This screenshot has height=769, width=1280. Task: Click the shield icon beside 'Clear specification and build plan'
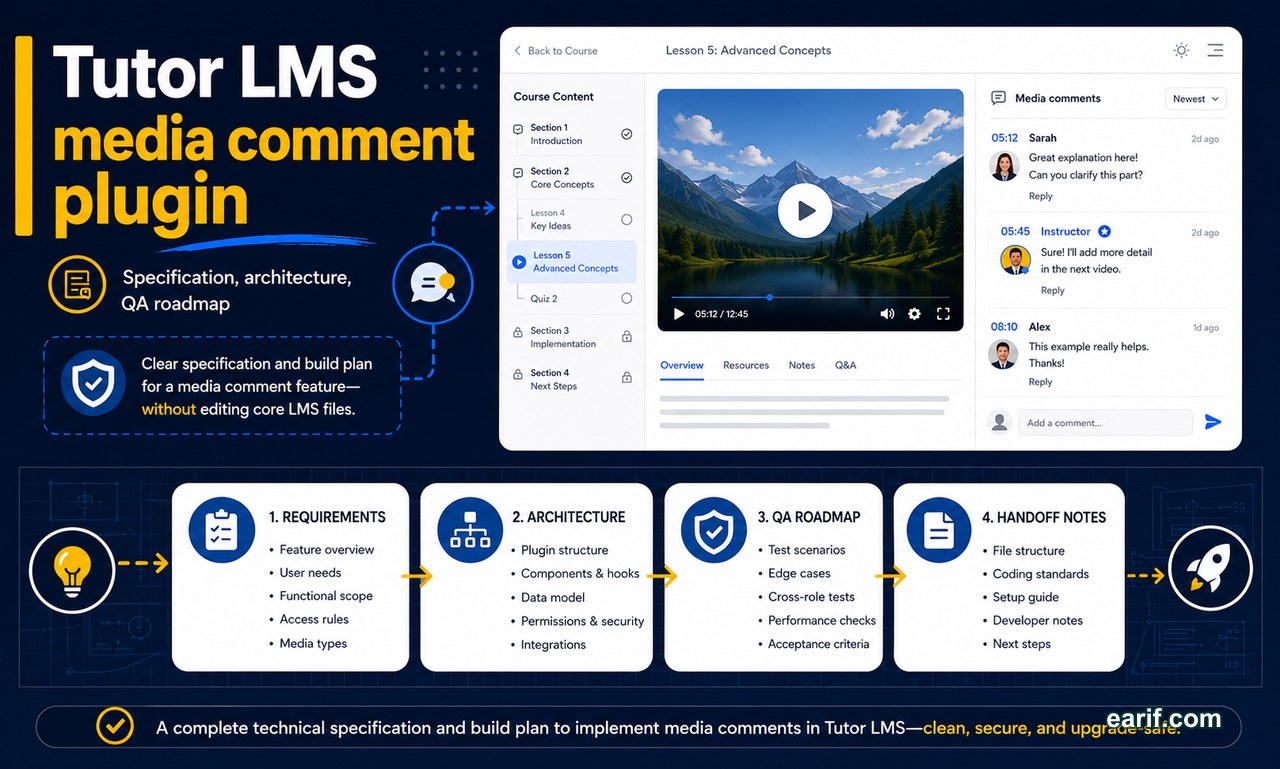(x=94, y=384)
